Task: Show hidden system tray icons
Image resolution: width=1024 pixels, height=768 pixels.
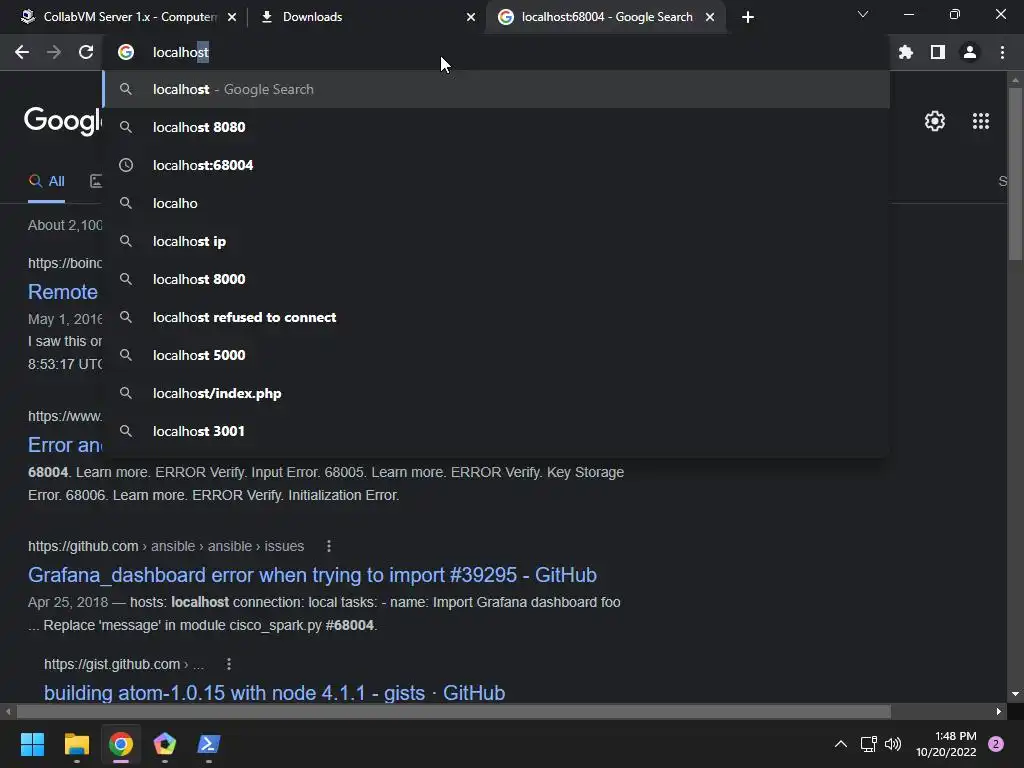Action: click(841, 744)
